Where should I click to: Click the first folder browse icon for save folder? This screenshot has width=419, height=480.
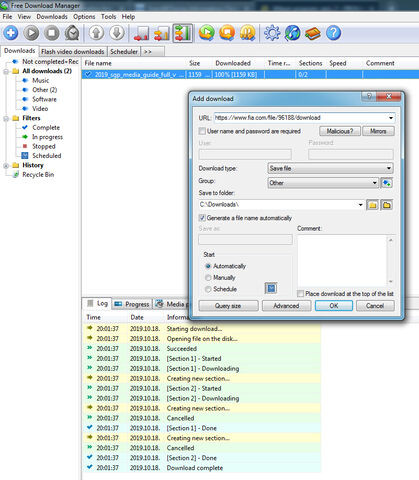click(373, 205)
